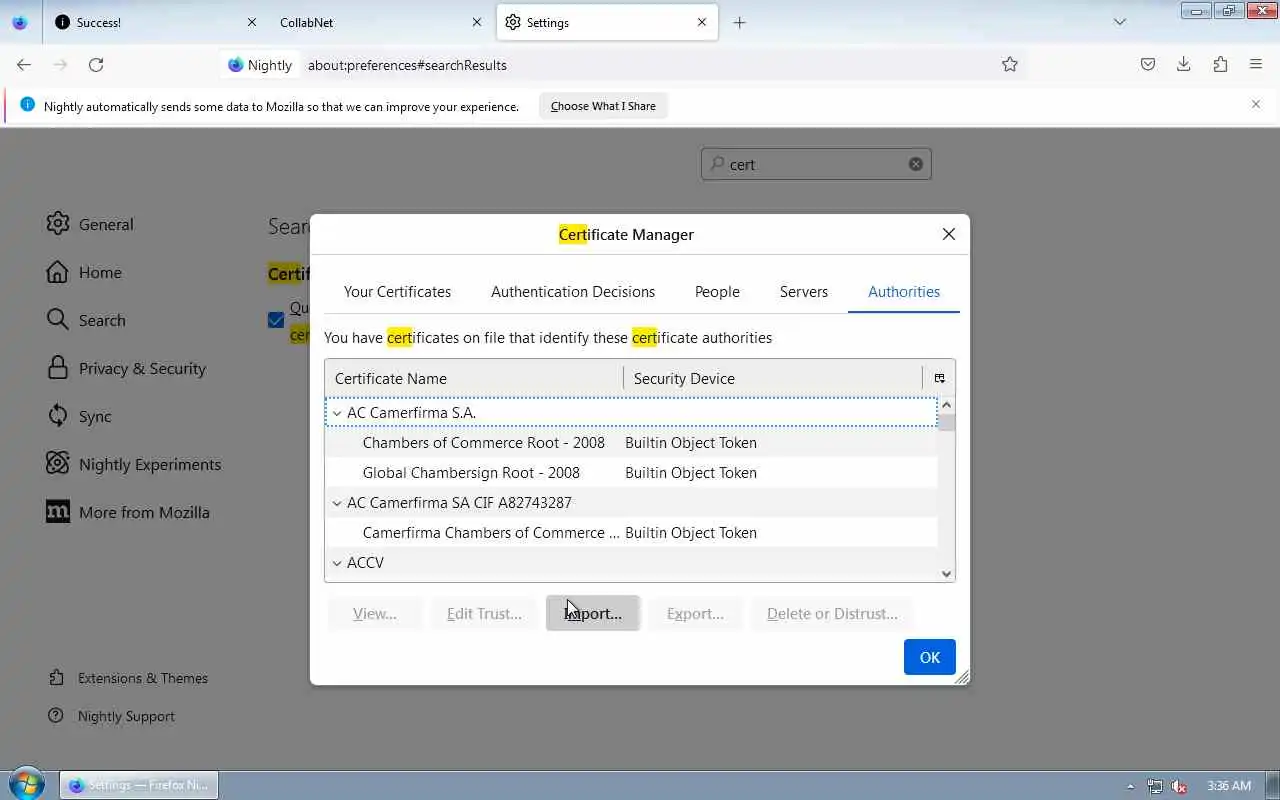
Task: Select Chambers of Commerce Root - 2008
Action: point(631,442)
